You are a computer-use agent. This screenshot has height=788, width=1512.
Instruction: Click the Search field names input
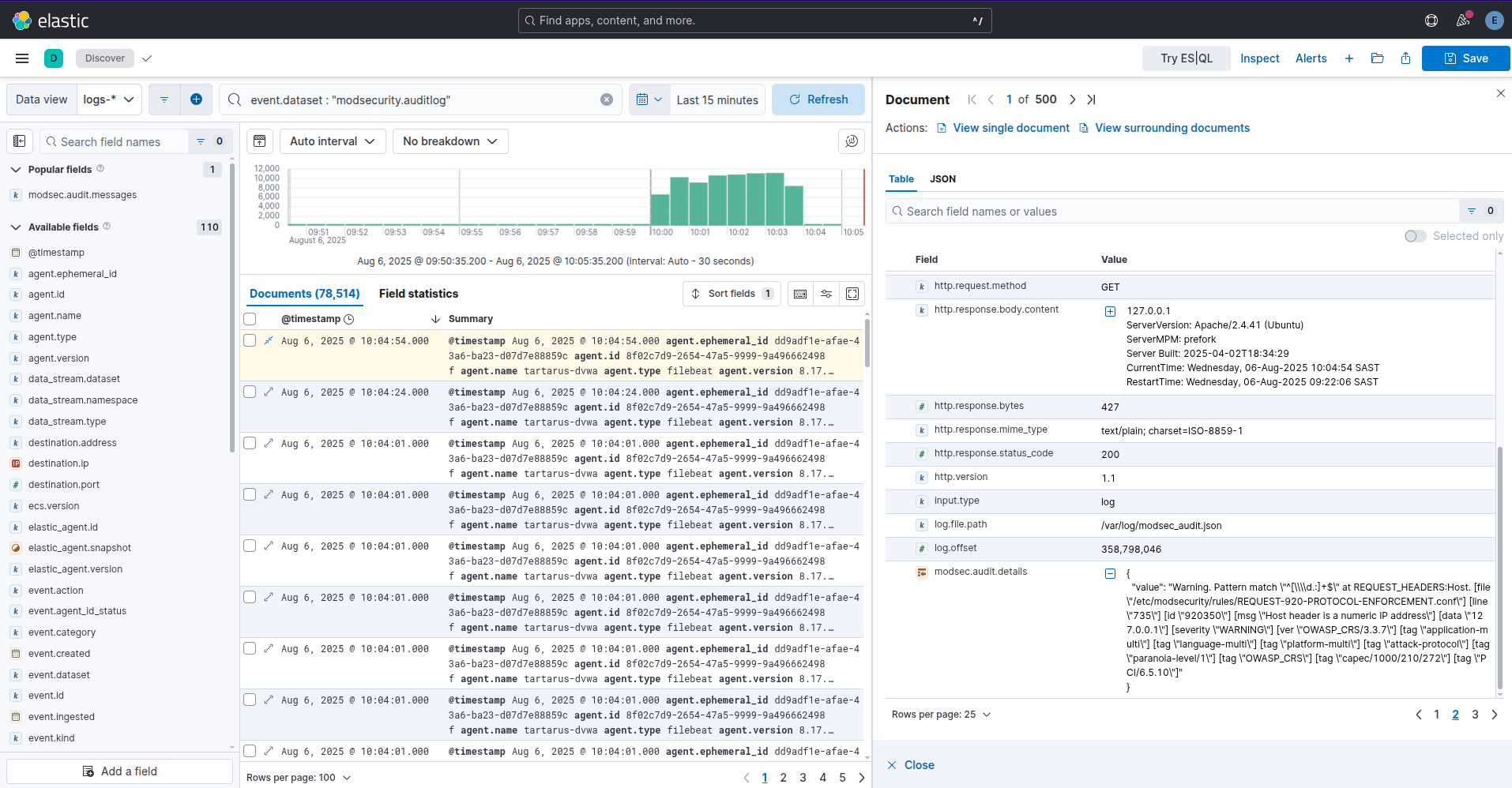coord(118,142)
